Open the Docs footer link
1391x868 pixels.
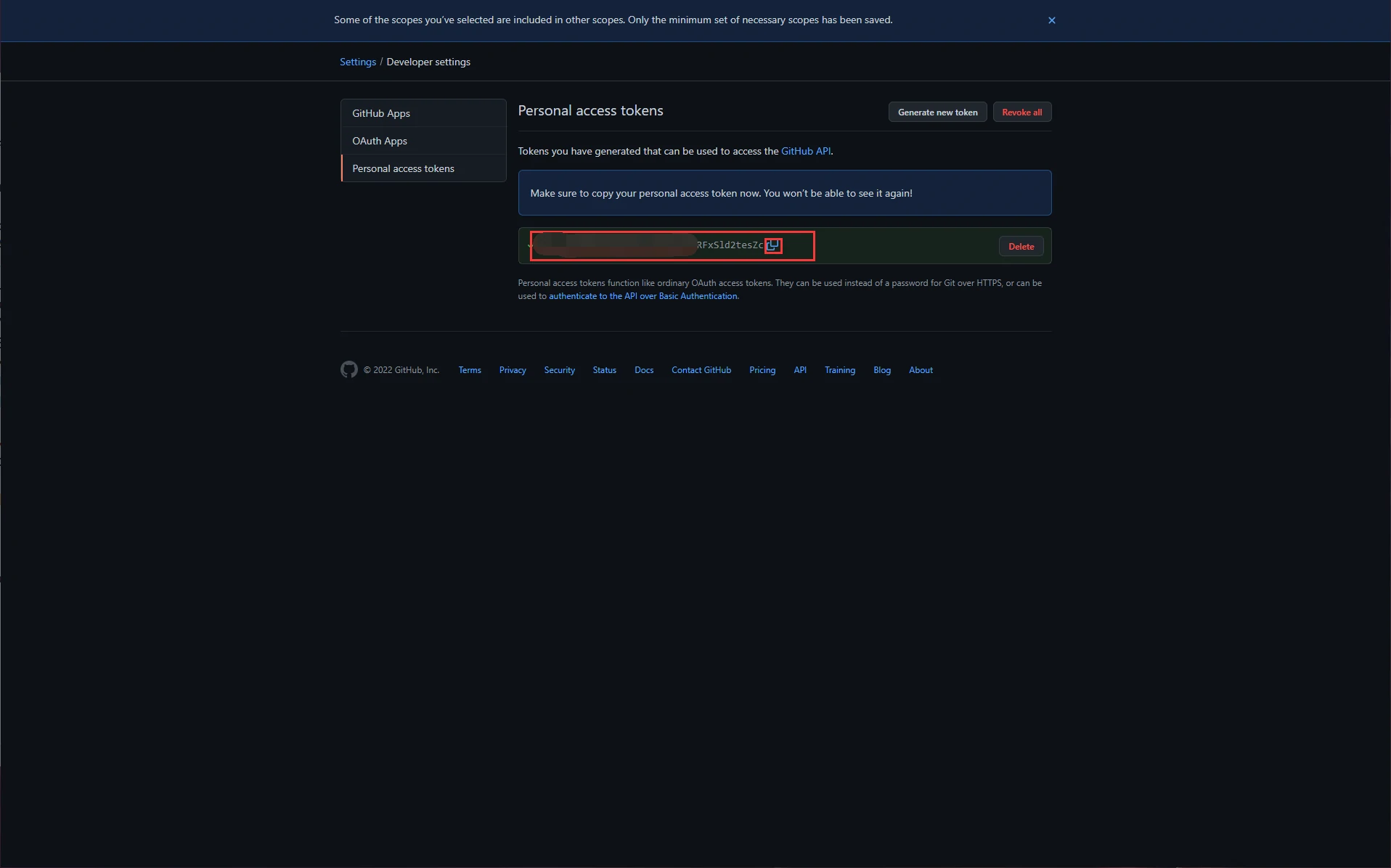(644, 370)
